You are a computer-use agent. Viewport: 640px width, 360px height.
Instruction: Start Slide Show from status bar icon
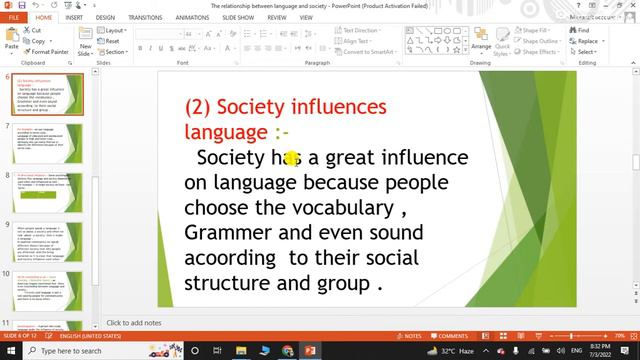pyautogui.click(x=539, y=336)
